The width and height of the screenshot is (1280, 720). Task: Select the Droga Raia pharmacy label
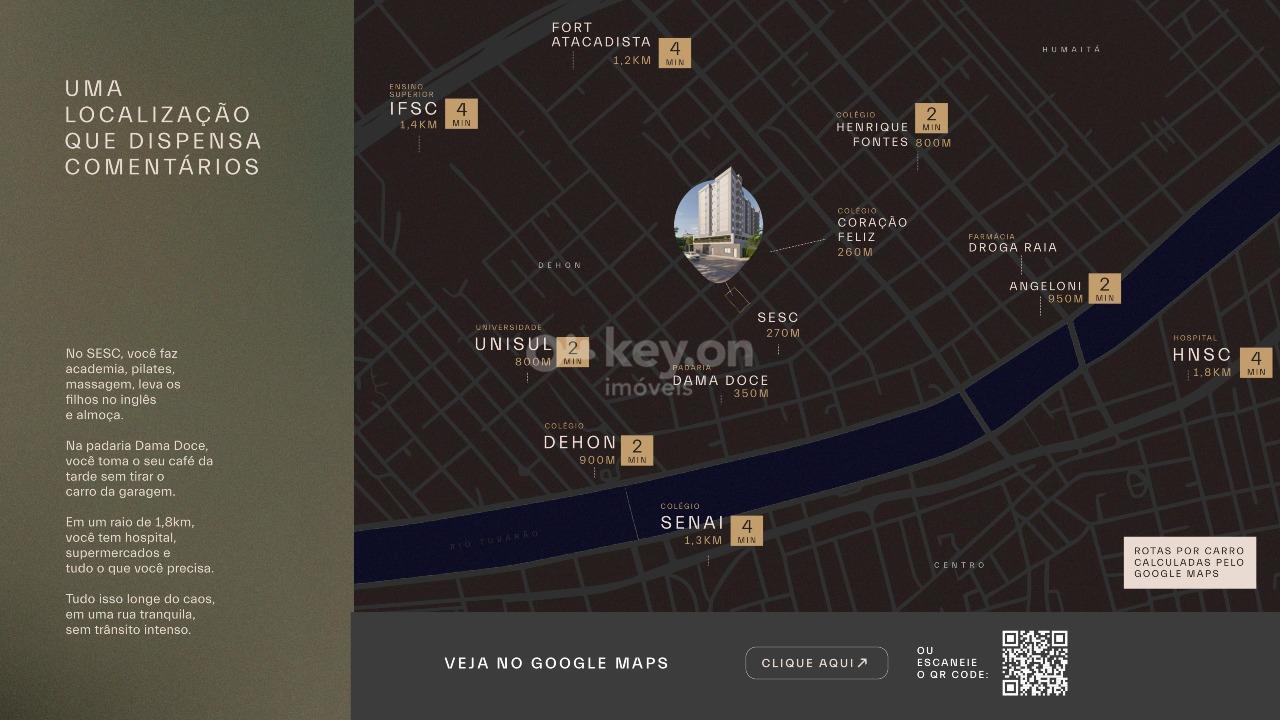[x=1012, y=246]
